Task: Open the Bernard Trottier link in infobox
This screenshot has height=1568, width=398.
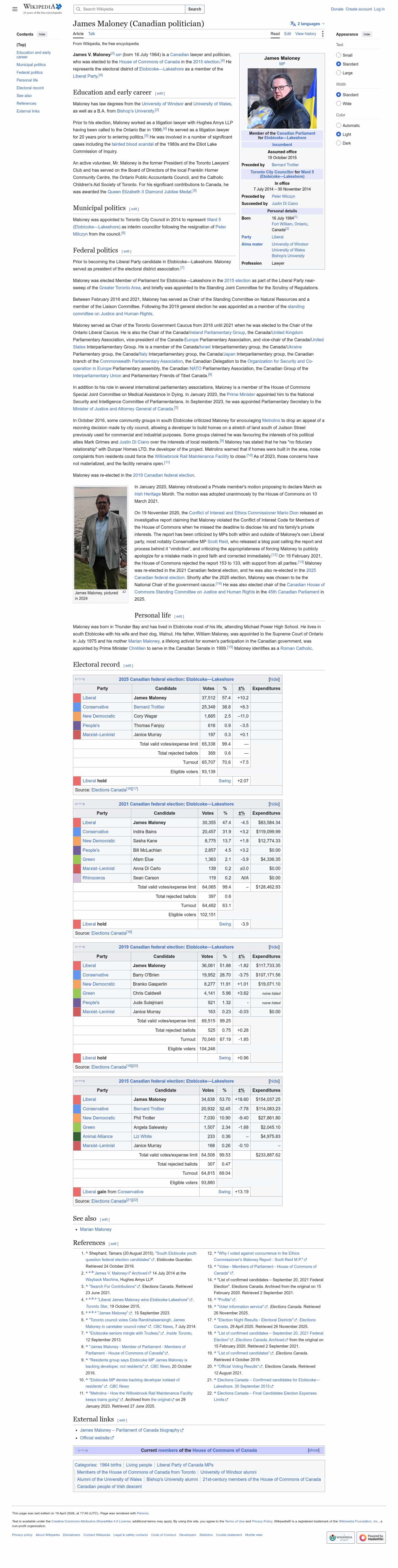Action: point(285,165)
